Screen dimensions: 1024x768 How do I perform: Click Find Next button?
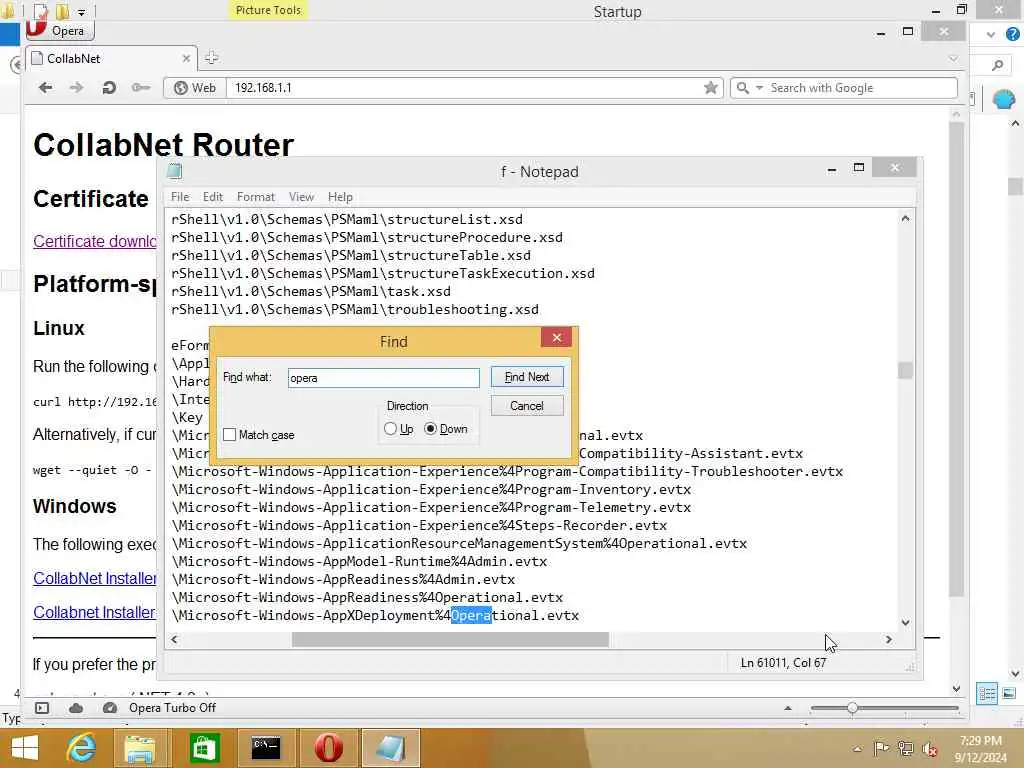527,377
